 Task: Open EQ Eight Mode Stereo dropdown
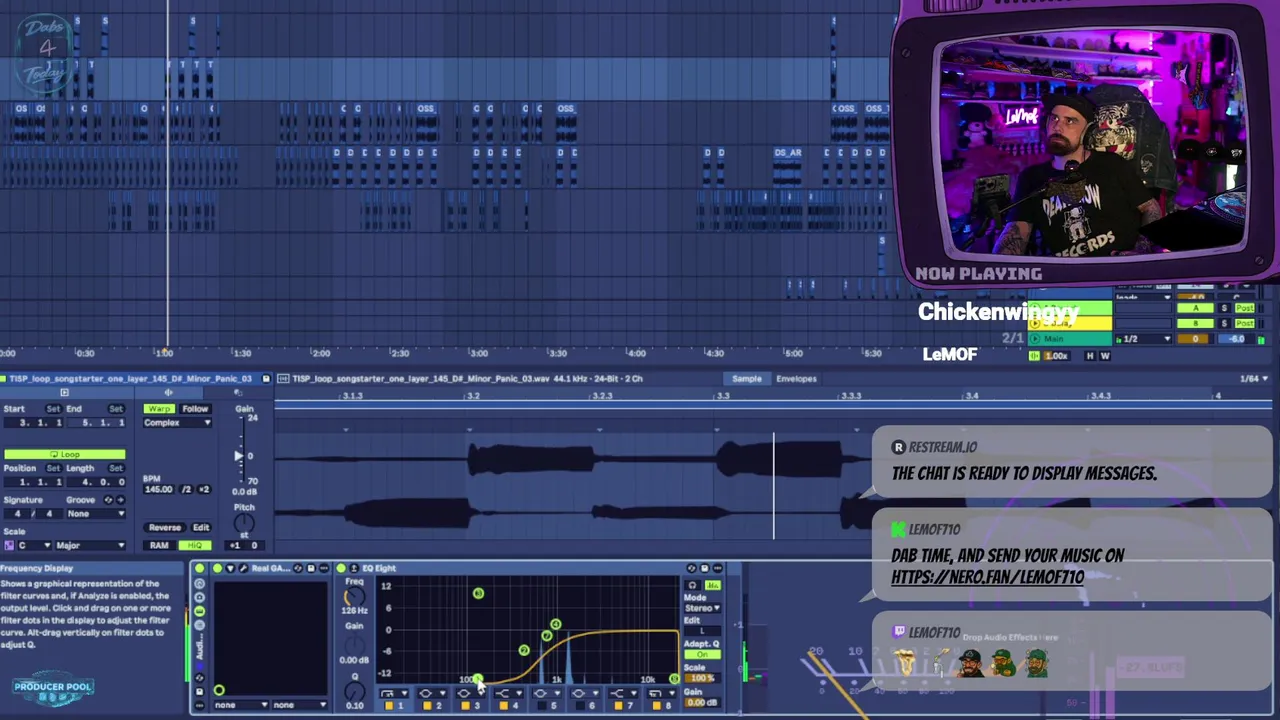click(x=702, y=608)
